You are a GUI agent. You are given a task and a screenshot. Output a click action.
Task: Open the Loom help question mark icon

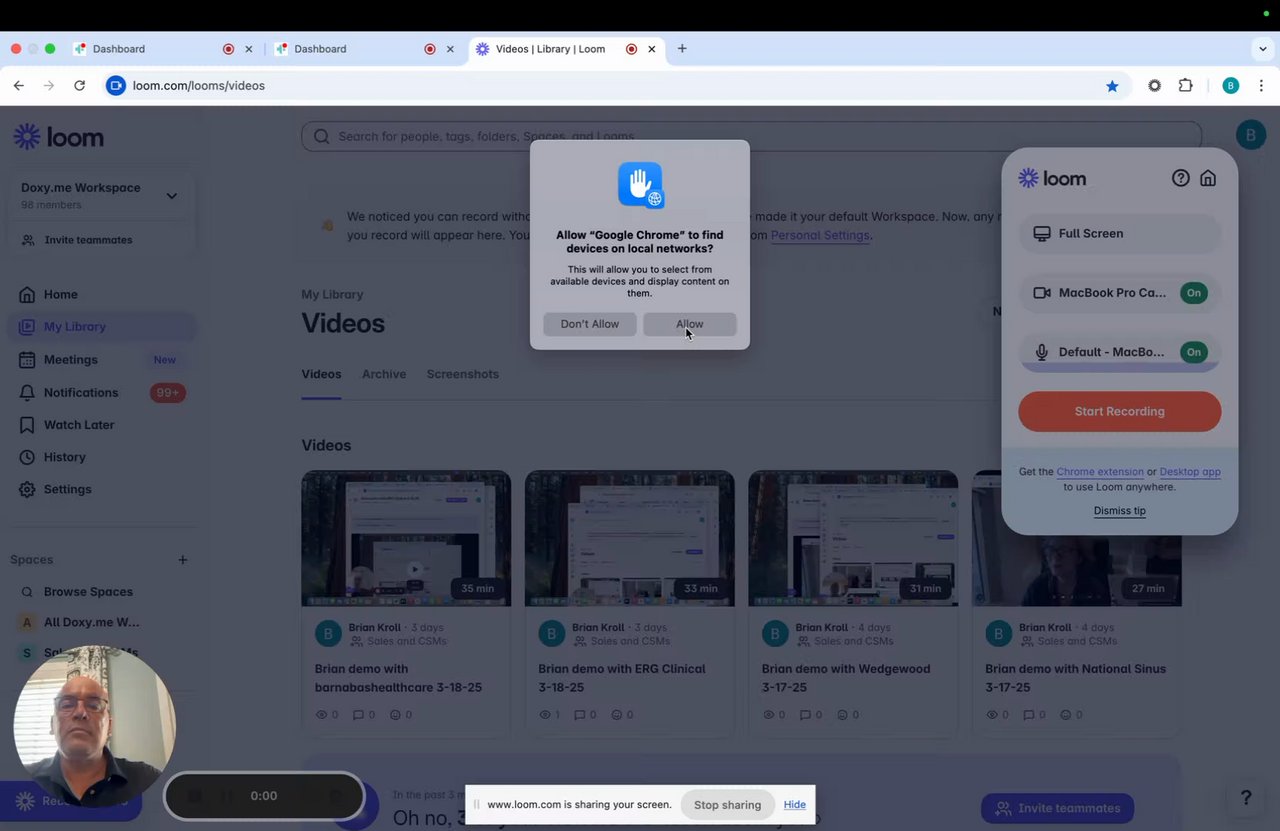coord(1181,178)
